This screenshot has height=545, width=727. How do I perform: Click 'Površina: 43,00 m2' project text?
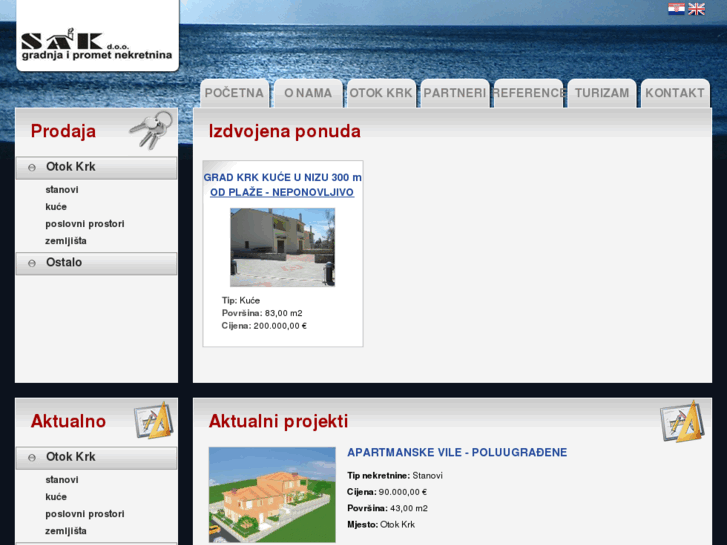click(x=387, y=508)
